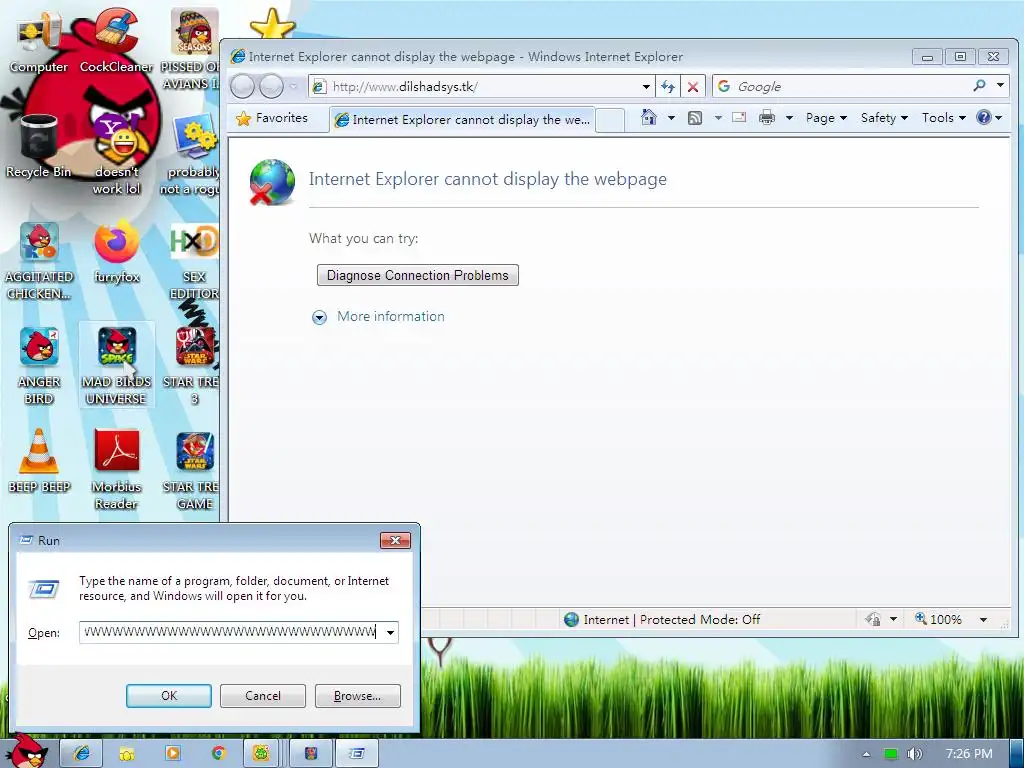Open the recent pages dropdown arrow
Viewport: 1024px width, 768px height.
click(294, 86)
